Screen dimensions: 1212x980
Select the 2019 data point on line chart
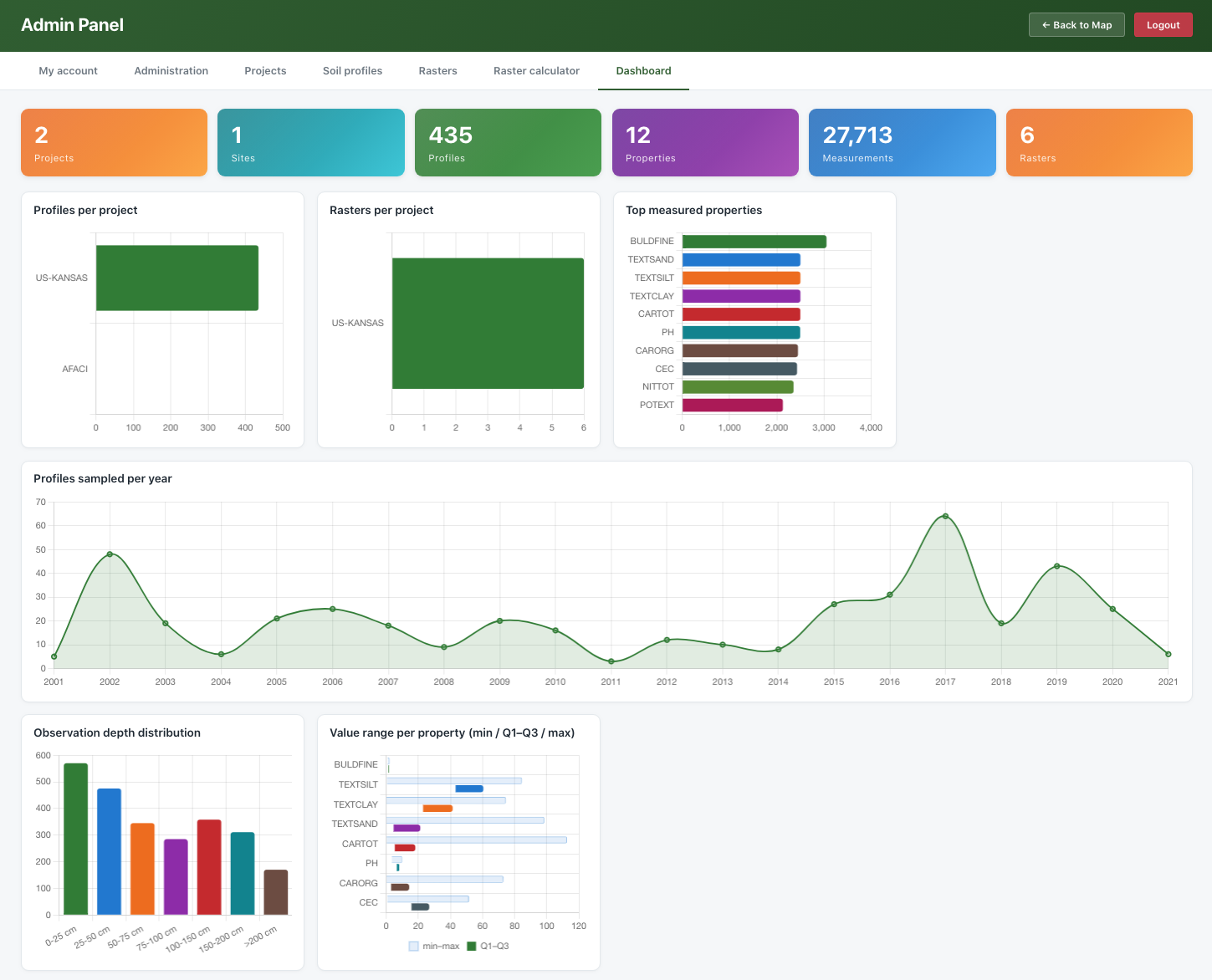(x=1057, y=566)
